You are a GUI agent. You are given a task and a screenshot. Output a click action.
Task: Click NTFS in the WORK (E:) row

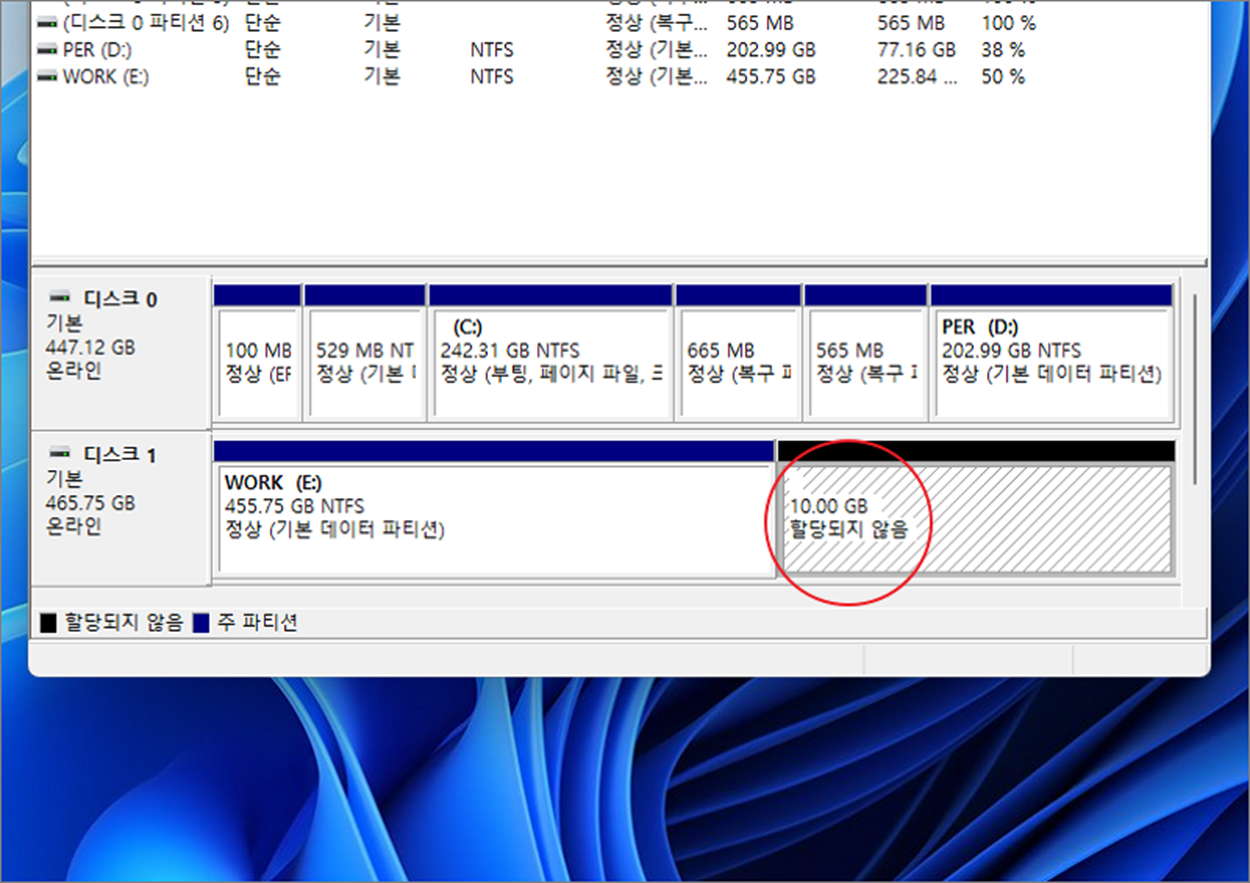(x=492, y=76)
